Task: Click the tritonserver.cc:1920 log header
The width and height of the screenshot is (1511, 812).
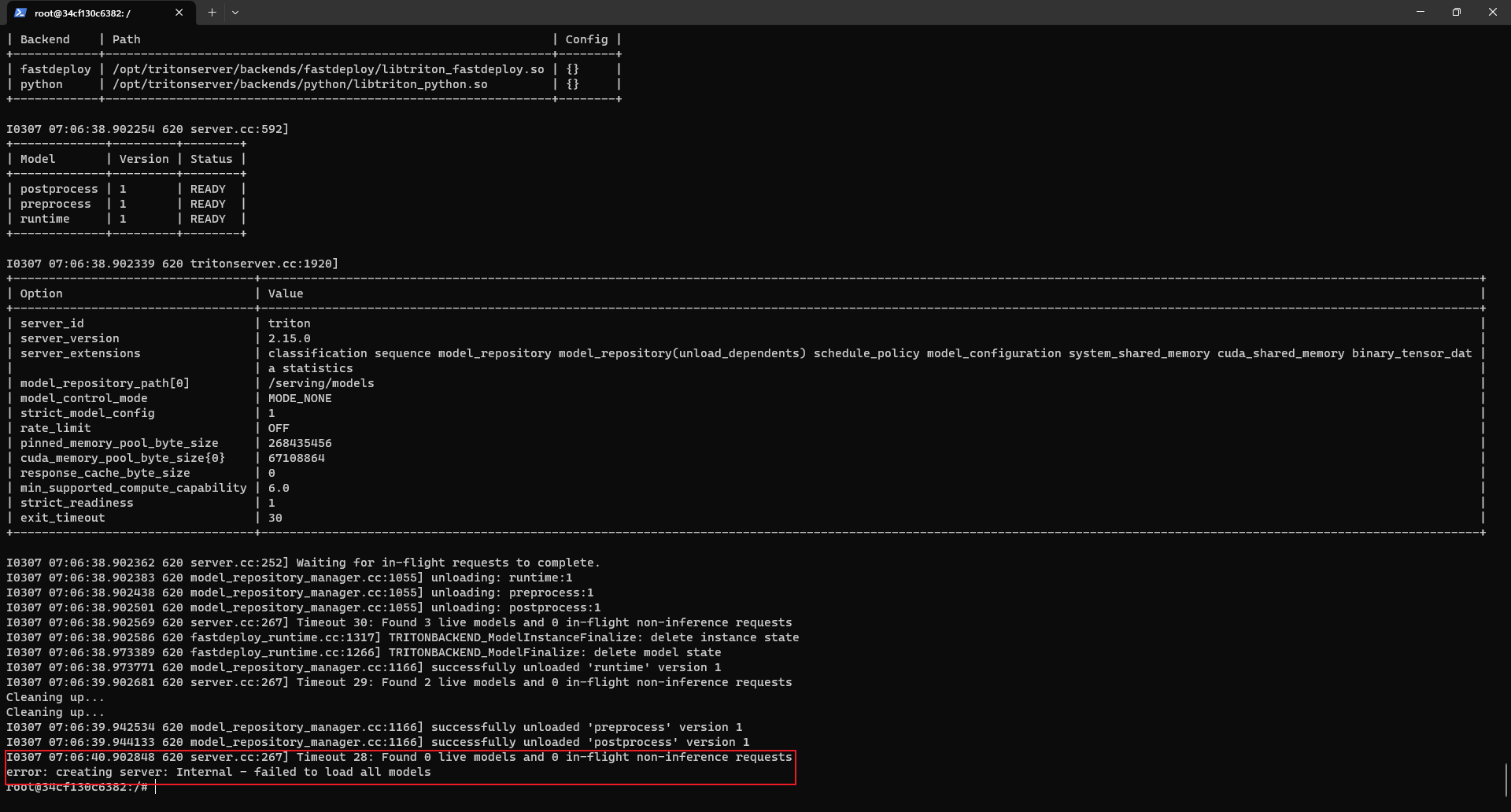Action: tap(172, 264)
